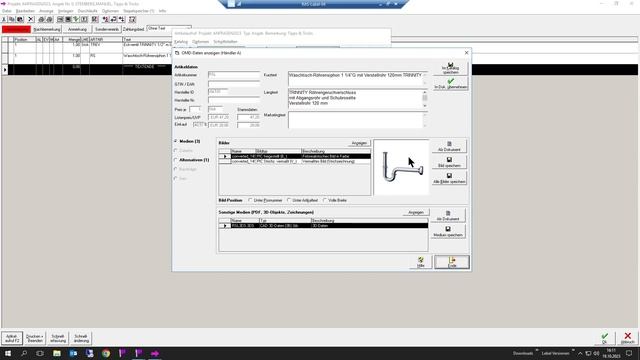Open the Vorlagen menu
The height and width of the screenshot is (360, 640).
(65, 11)
